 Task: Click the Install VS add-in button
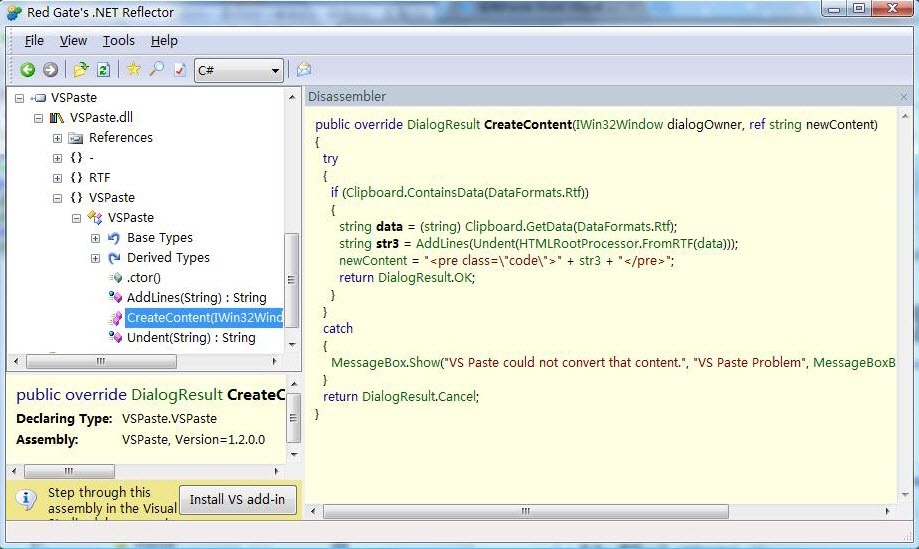tap(237, 500)
